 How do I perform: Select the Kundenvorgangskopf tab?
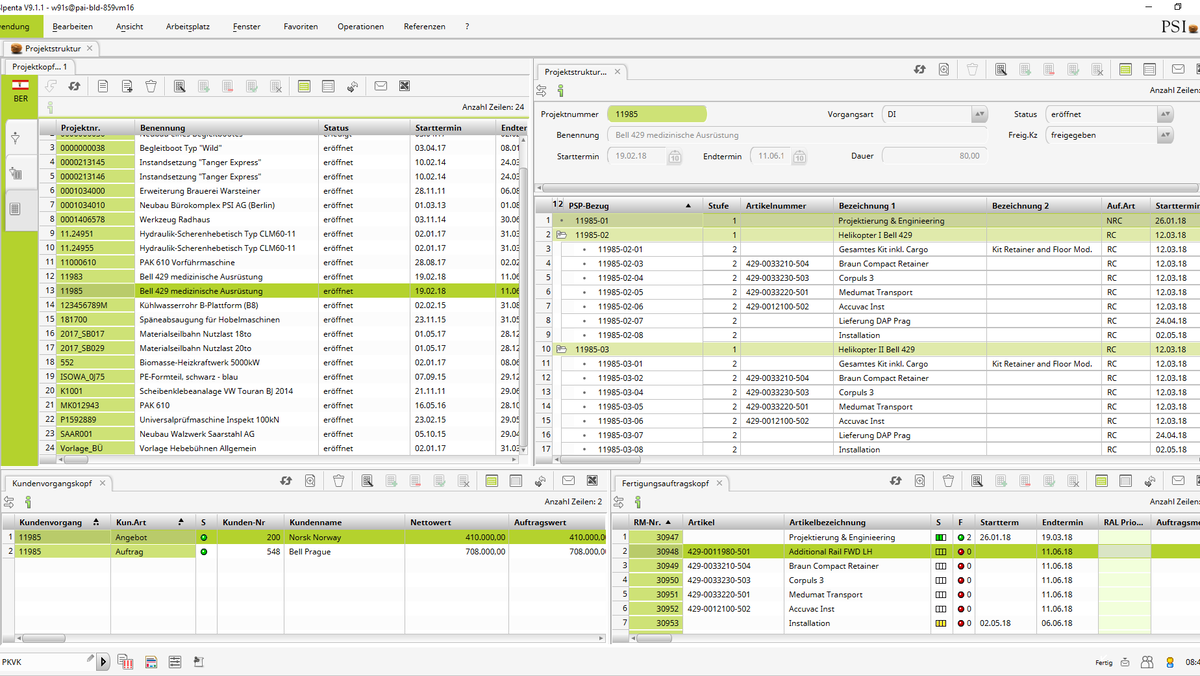coord(53,483)
